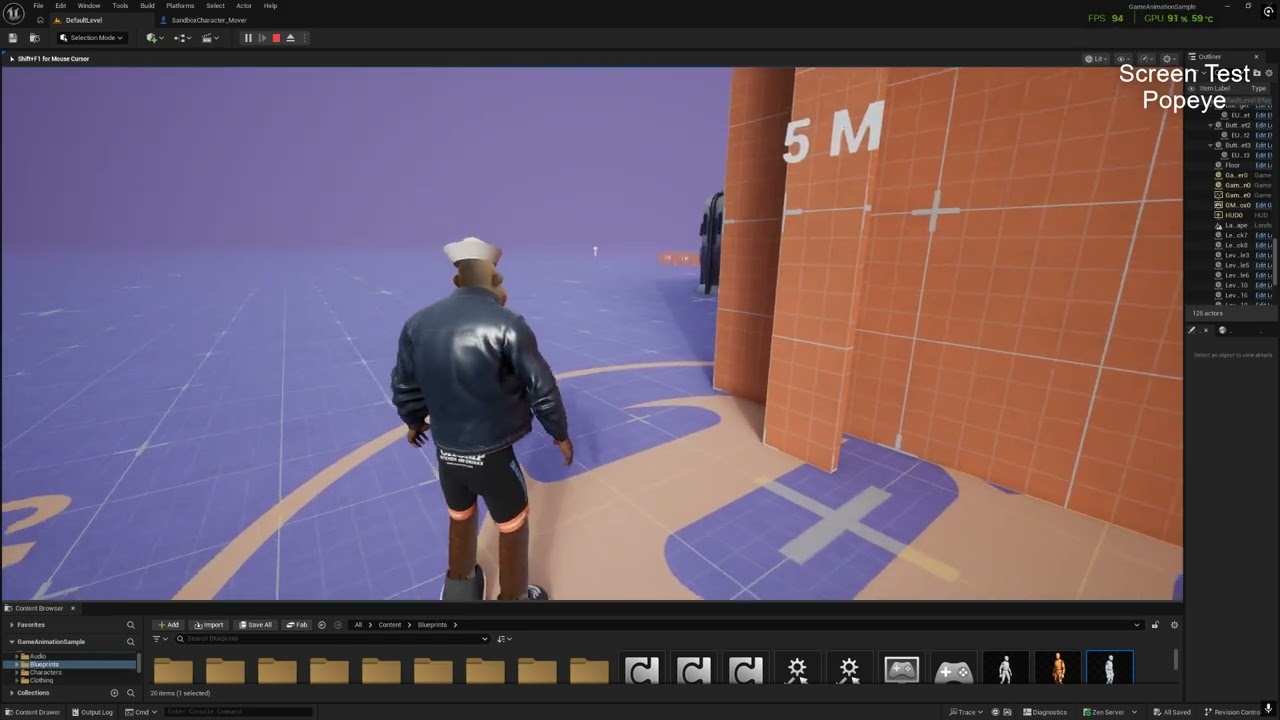The height and width of the screenshot is (720, 1280).
Task: Close the Content Browser tab
Action: point(72,608)
